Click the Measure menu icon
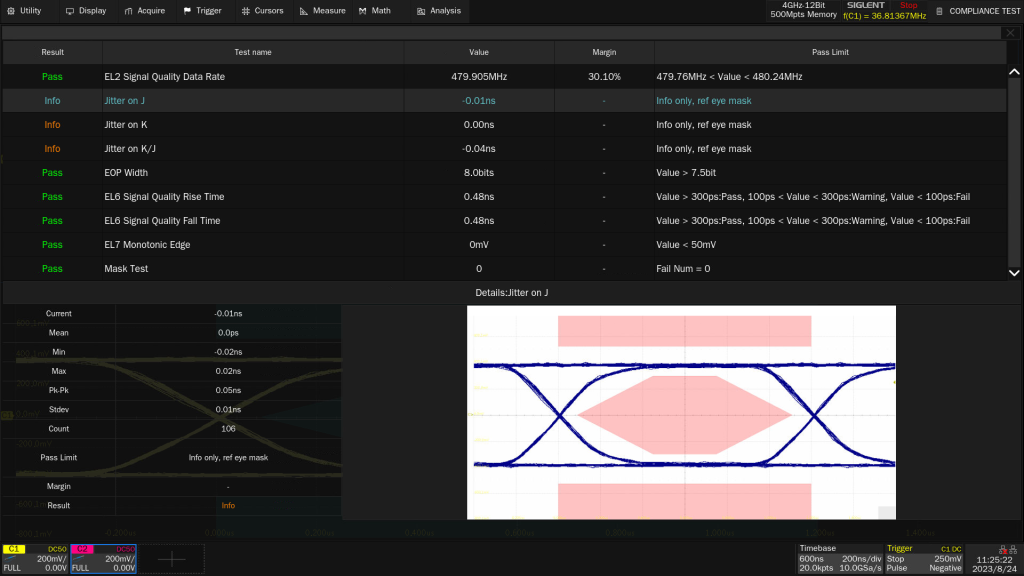Viewport: 1024px width, 576px height. click(x=304, y=11)
